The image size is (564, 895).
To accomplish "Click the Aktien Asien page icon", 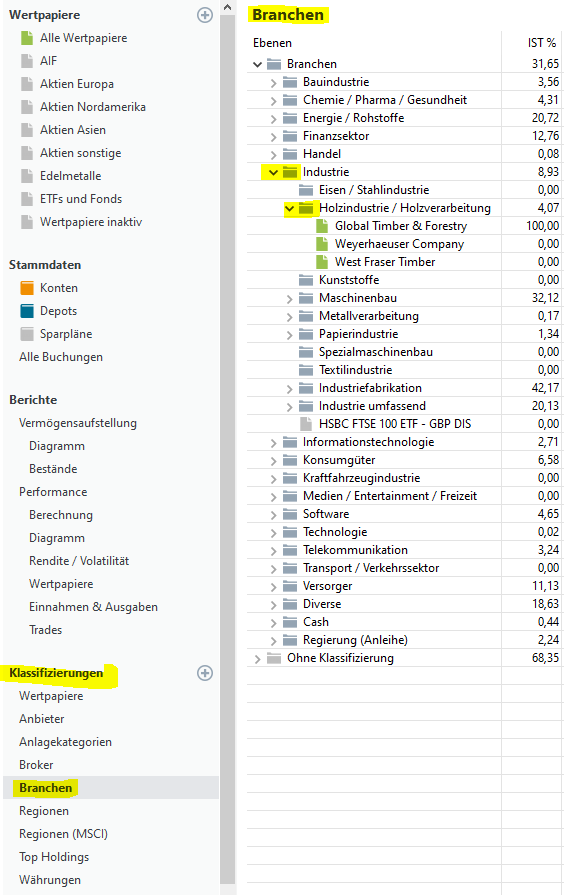I will [27, 130].
